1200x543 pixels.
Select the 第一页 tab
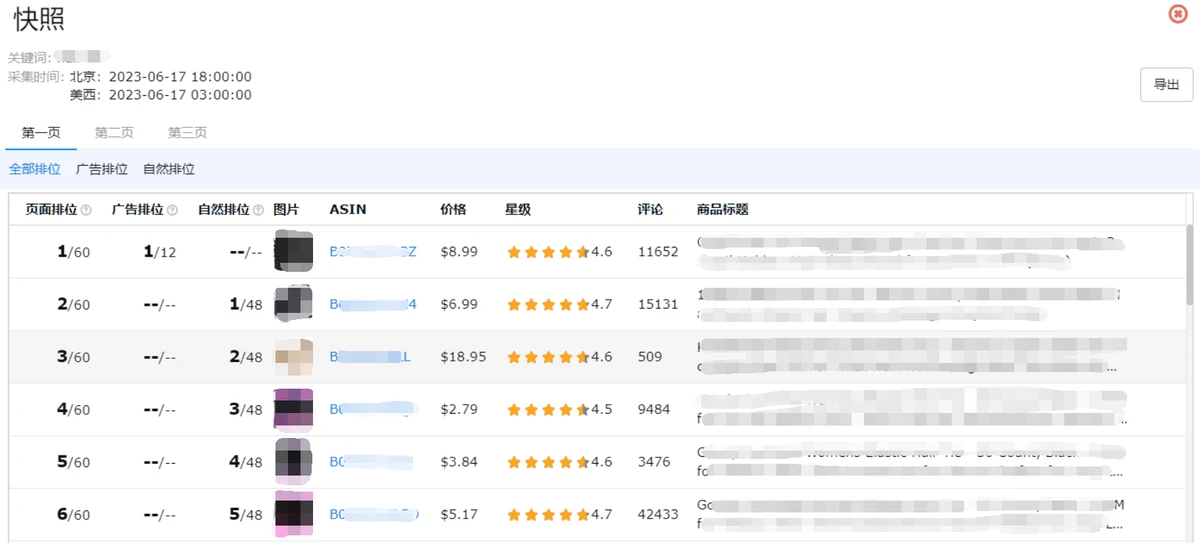coord(41,132)
